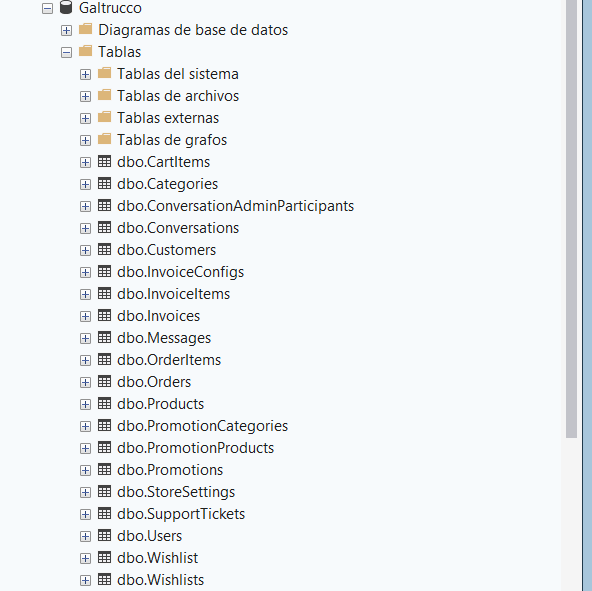Click dbo.ConversationAdminParticipants table icon

(x=105, y=205)
